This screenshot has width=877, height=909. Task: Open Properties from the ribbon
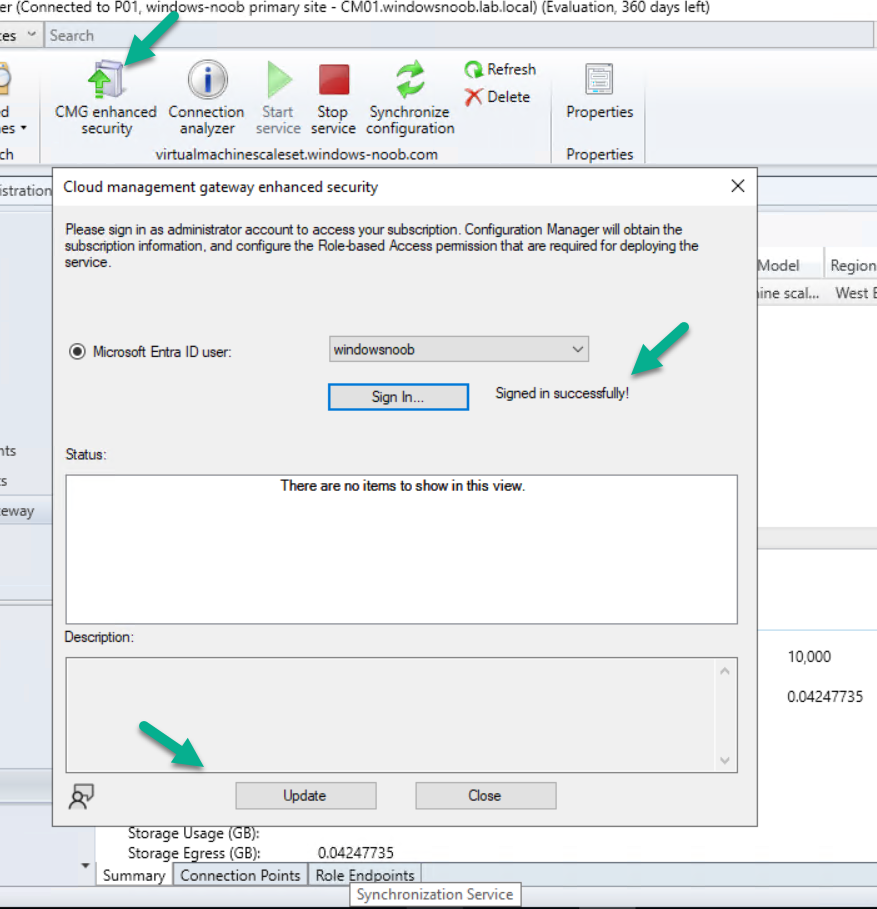click(x=599, y=91)
